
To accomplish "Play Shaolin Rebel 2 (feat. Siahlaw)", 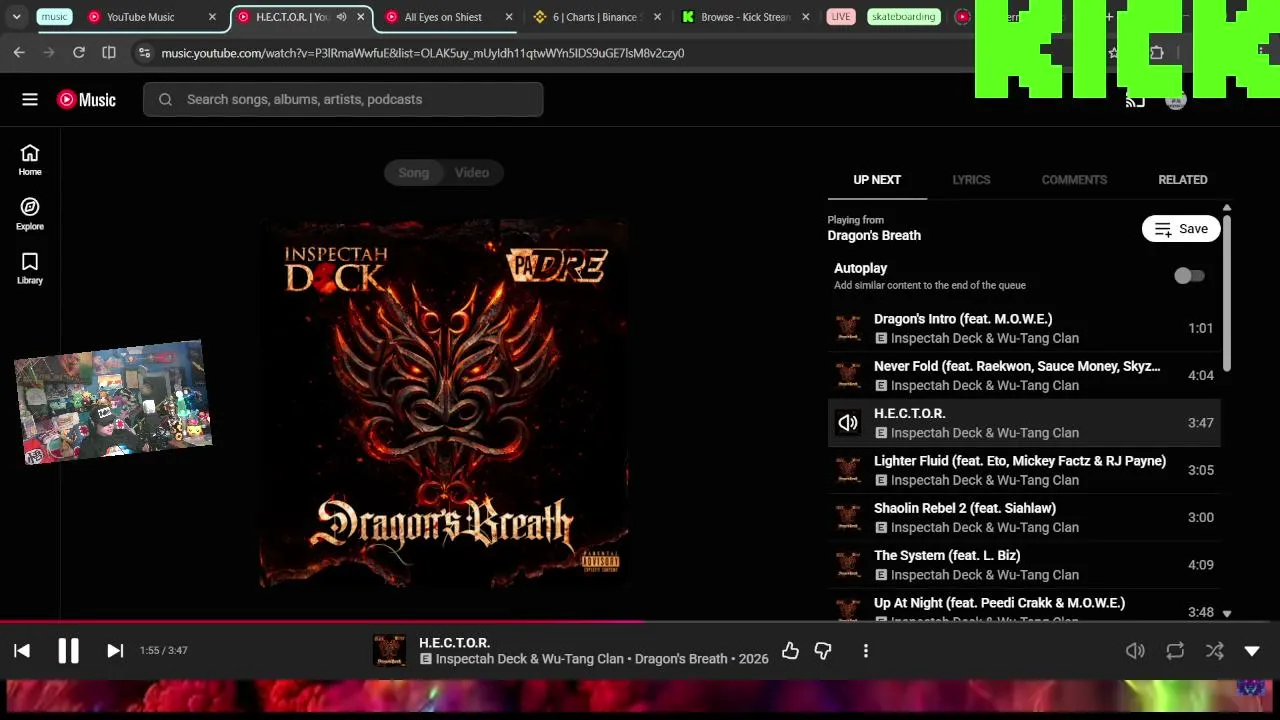I will click(1024, 518).
